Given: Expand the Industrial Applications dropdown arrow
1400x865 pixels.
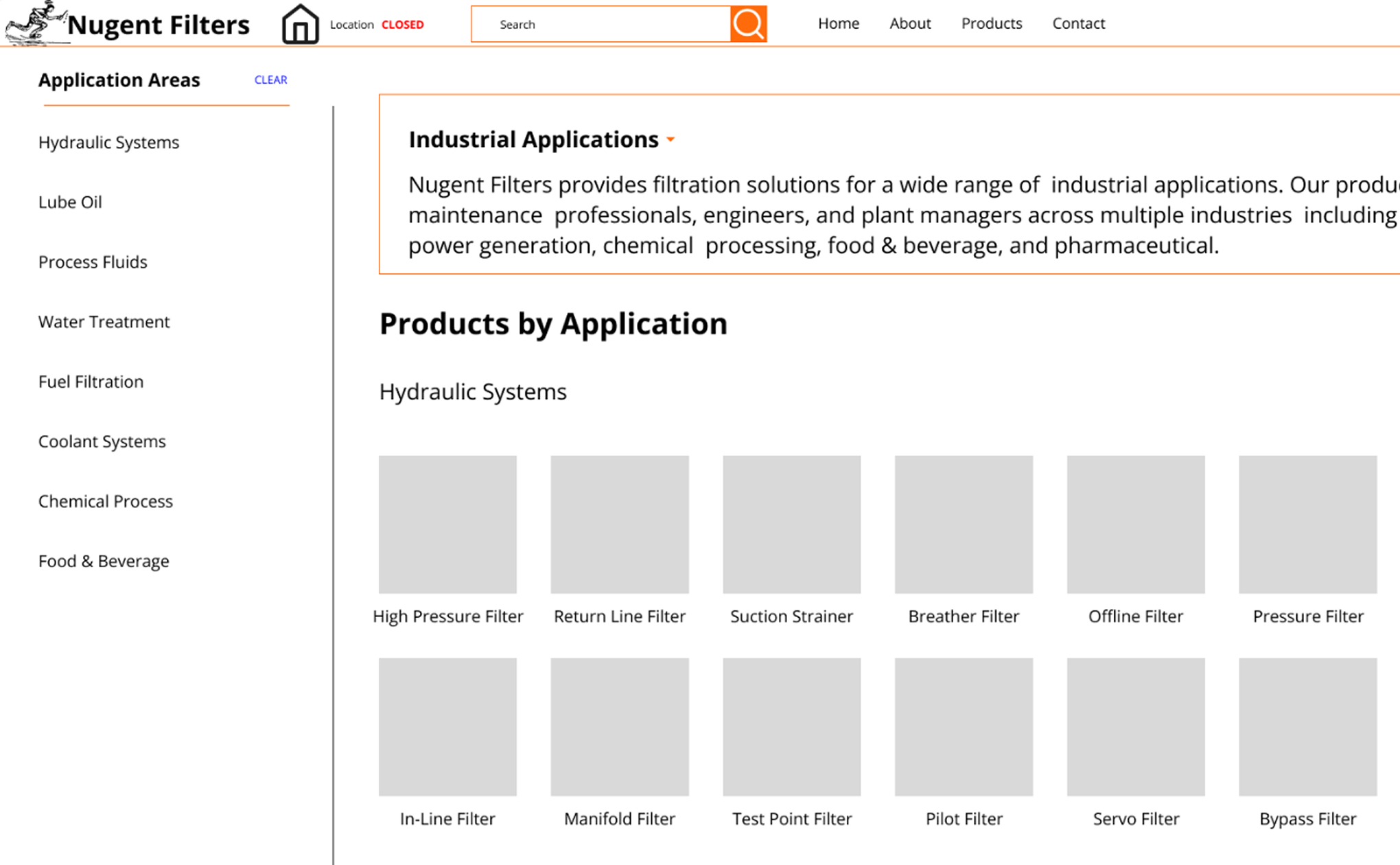Looking at the screenshot, I should 670,139.
